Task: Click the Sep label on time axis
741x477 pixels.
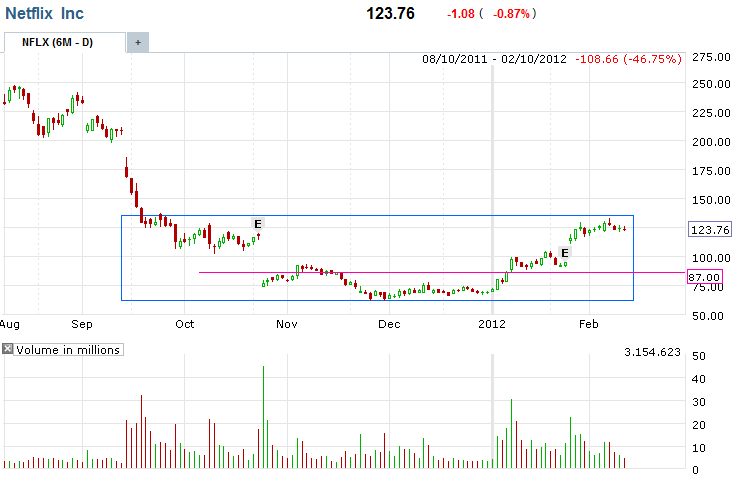Action: tap(82, 324)
